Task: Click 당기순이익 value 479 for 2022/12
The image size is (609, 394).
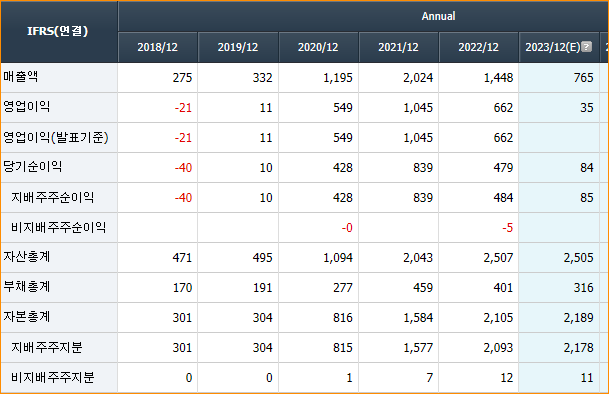Action: (503, 168)
